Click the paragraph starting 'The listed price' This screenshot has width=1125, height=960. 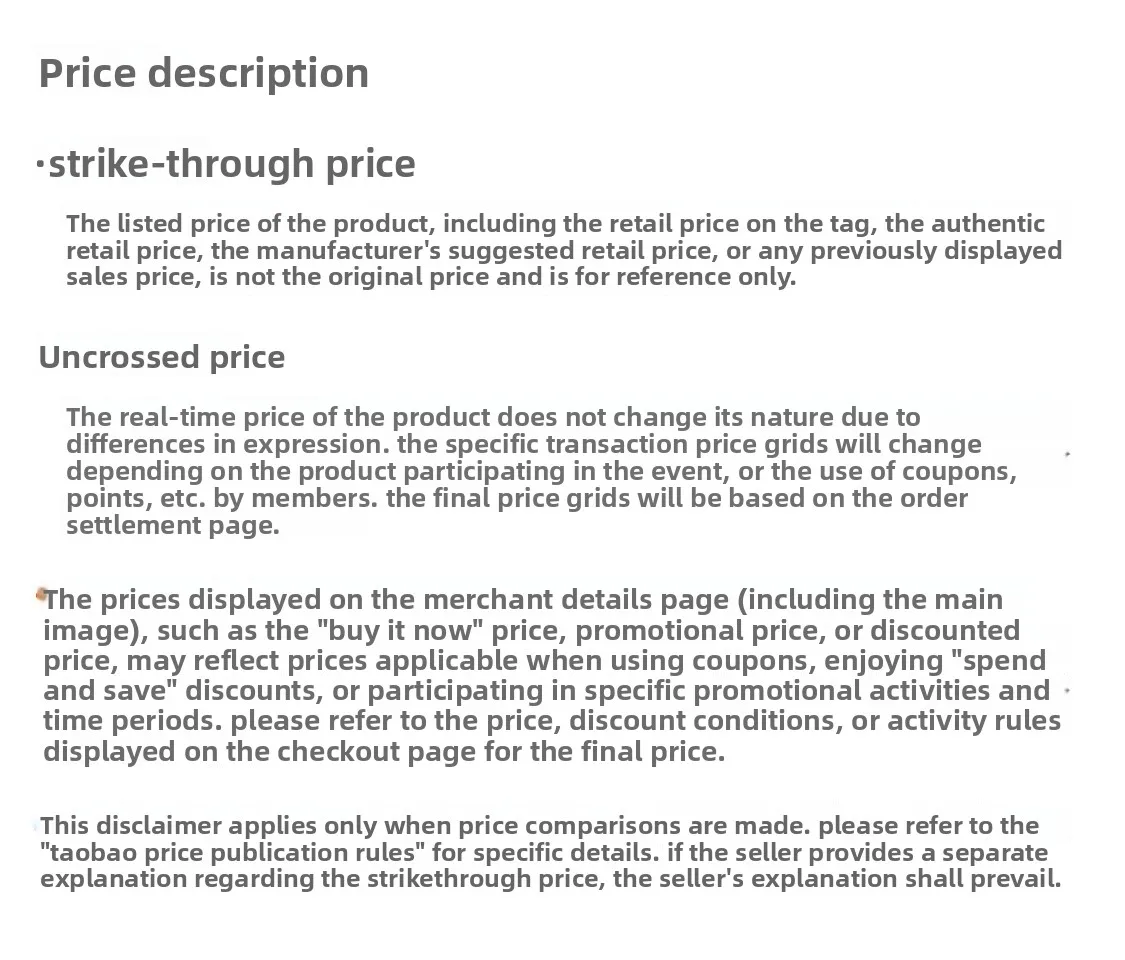pos(564,250)
